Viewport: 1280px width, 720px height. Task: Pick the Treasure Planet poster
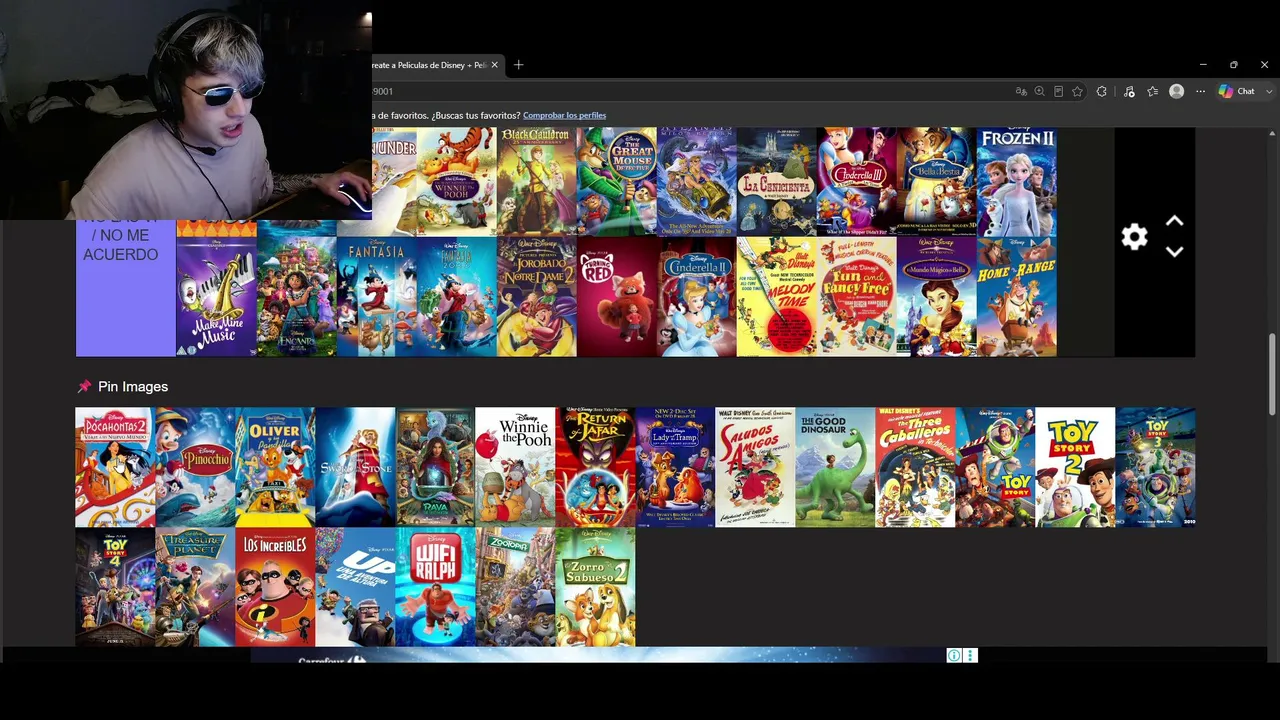(x=195, y=587)
